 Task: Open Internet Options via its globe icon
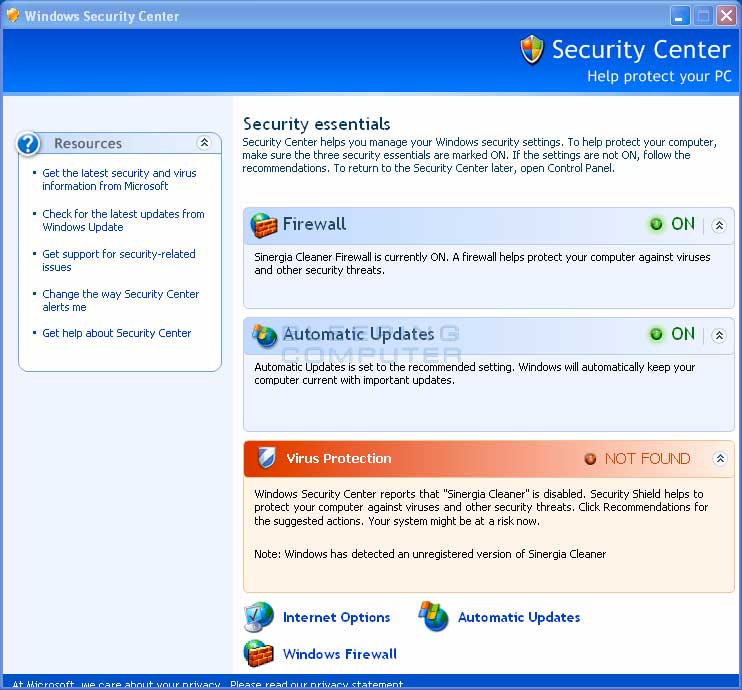[259, 617]
